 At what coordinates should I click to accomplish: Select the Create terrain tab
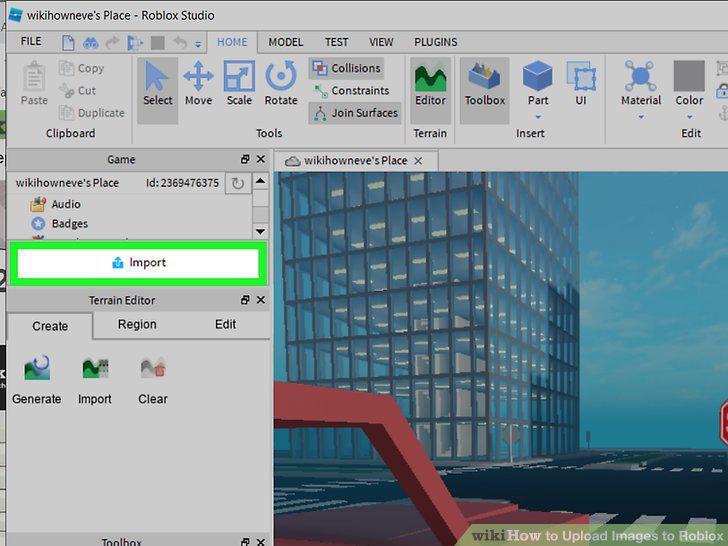click(x=50, y=326)
